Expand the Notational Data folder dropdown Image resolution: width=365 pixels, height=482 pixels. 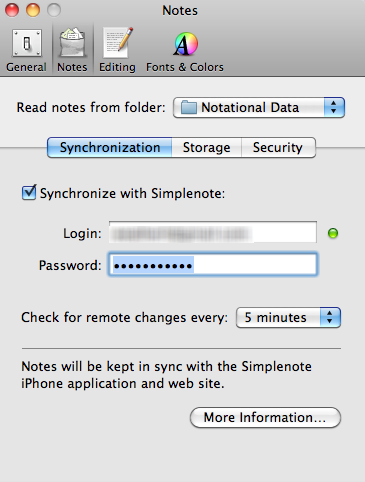coord(259,108)
